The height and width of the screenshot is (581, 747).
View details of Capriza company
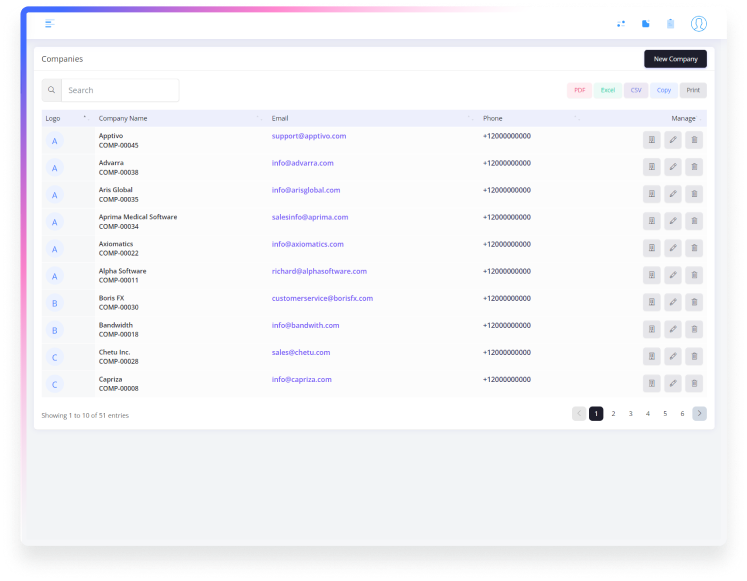(x=651, y=383)
